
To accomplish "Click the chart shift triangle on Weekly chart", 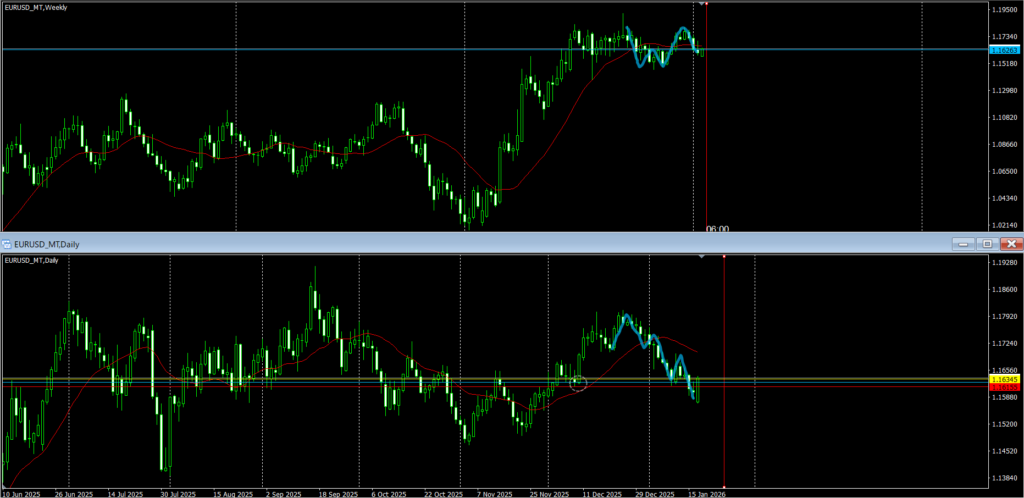I will pos(702,4).
